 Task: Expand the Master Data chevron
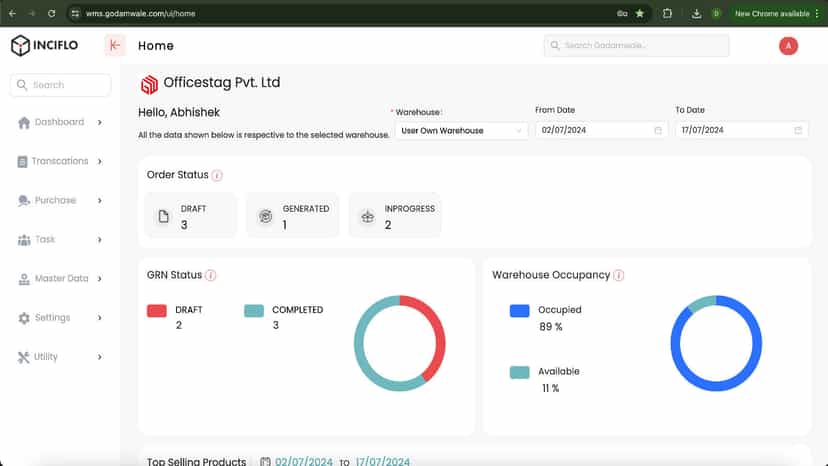100,279
